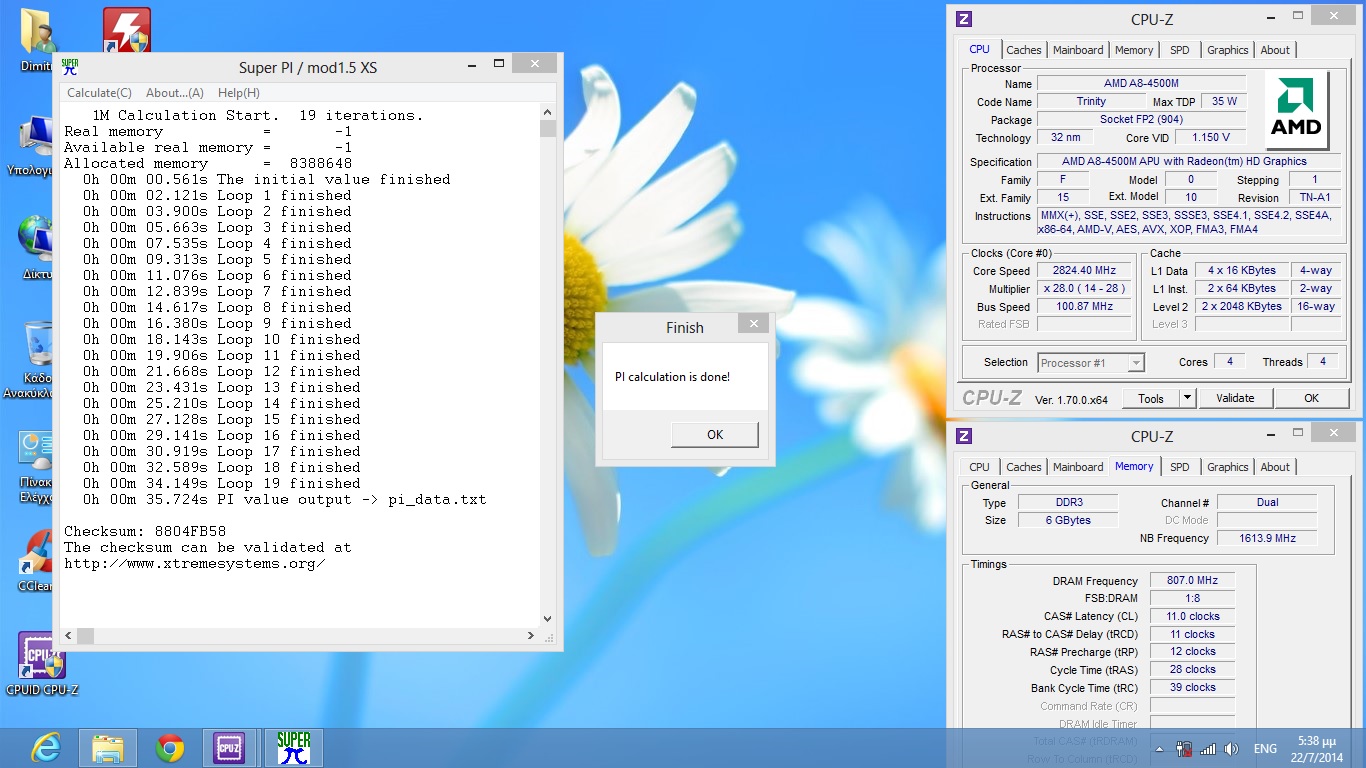The image size is (1366, 768).
Task: Click the DRAM Frequency value 807.0 MHz
Action: point(1192,581)
